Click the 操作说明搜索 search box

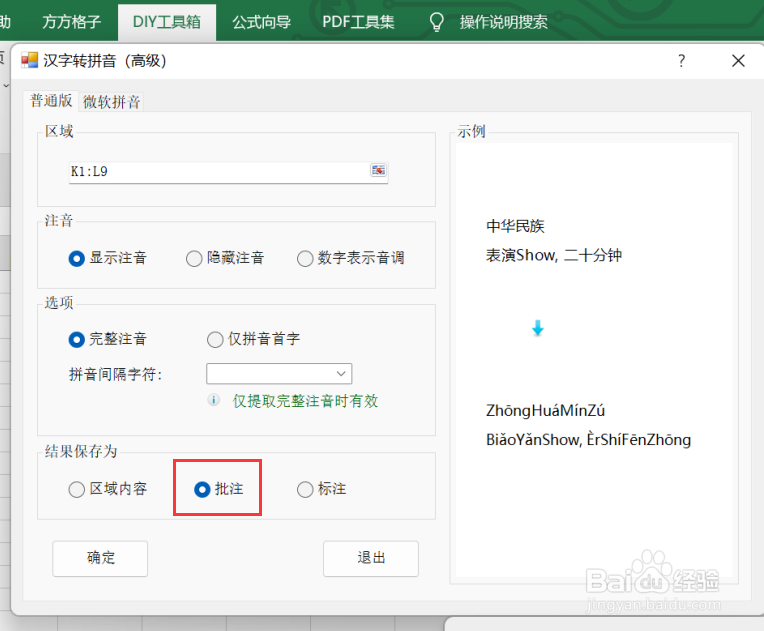coord(503,22)
